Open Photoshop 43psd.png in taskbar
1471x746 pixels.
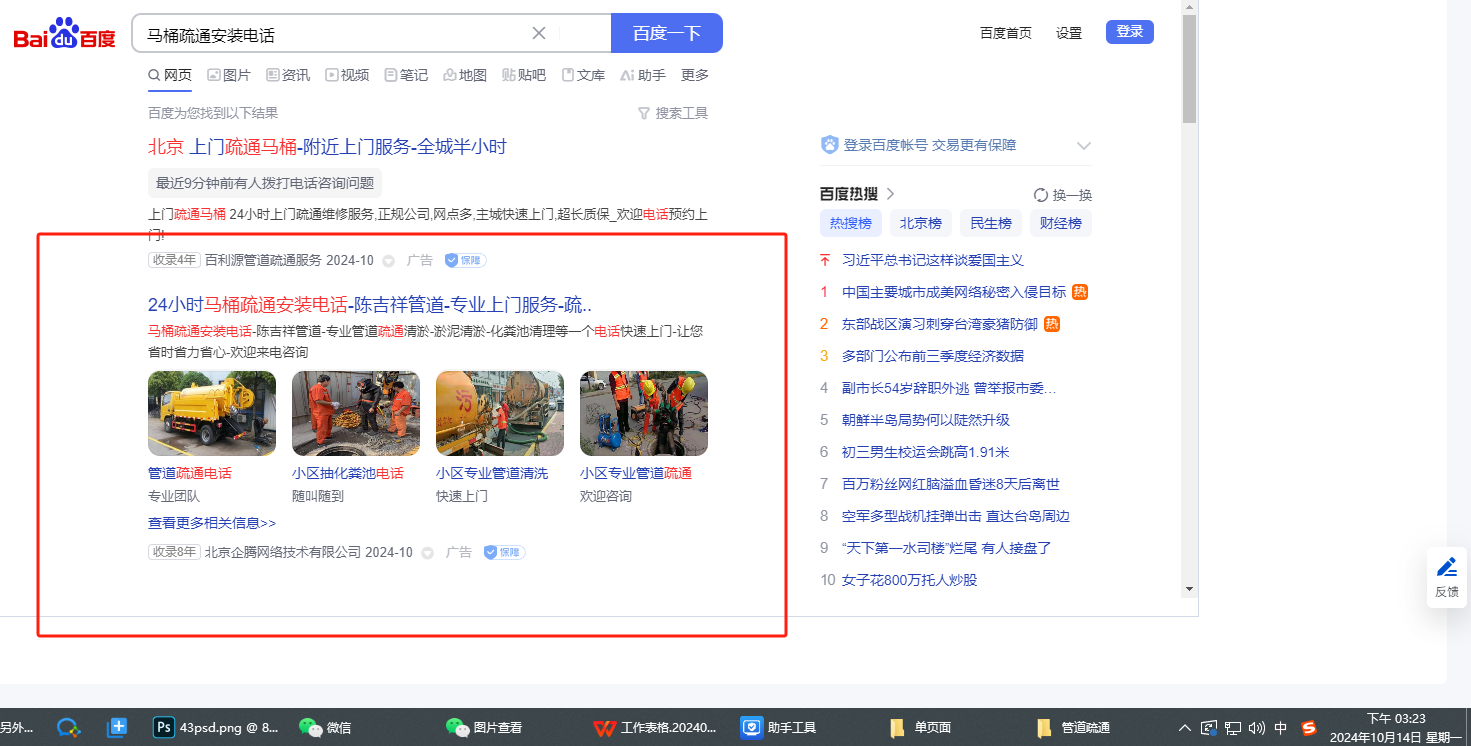pos(217,727)
